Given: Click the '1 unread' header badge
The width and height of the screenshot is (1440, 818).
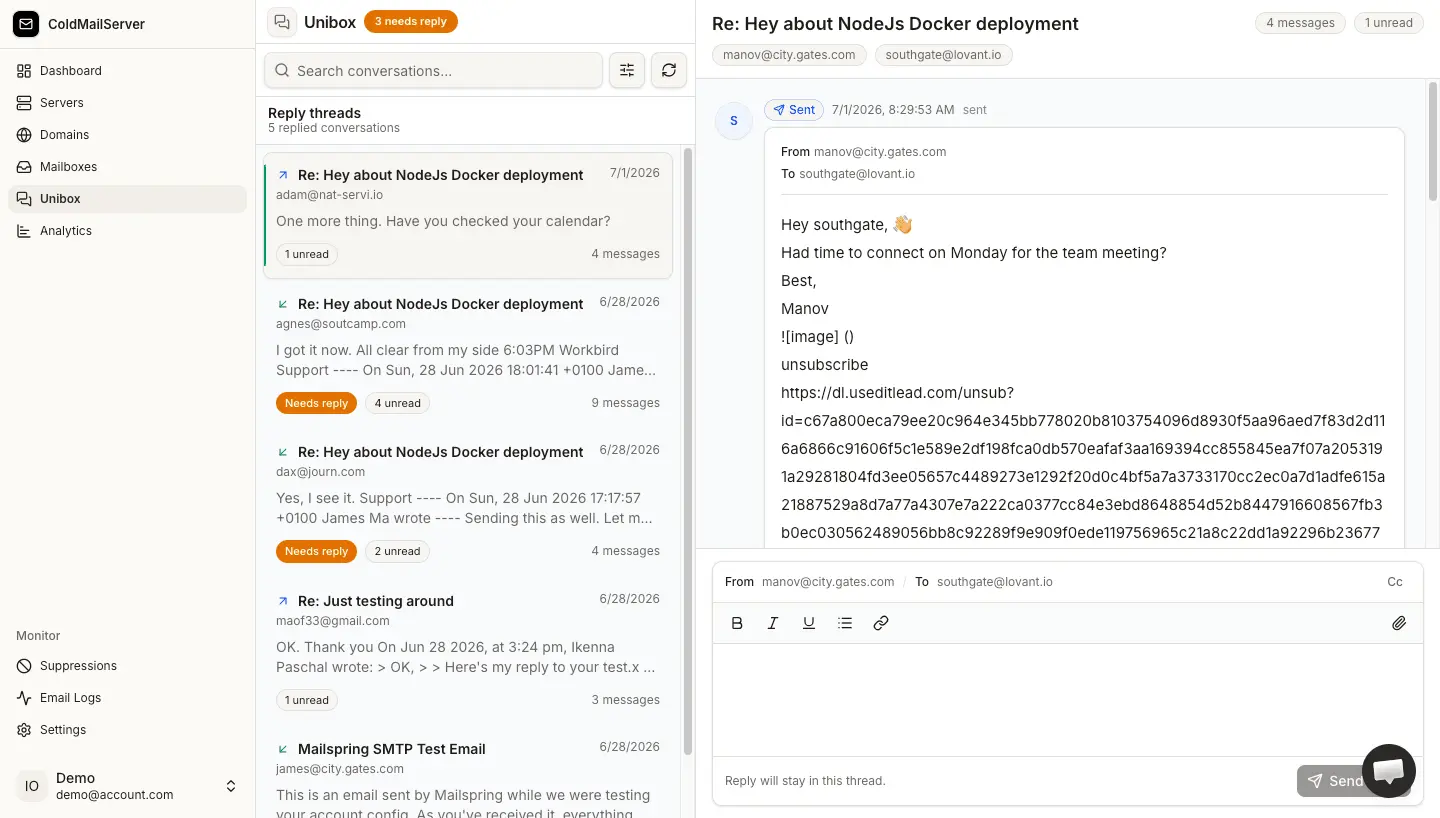Looking at the screenshot, I should point(1389,23).
